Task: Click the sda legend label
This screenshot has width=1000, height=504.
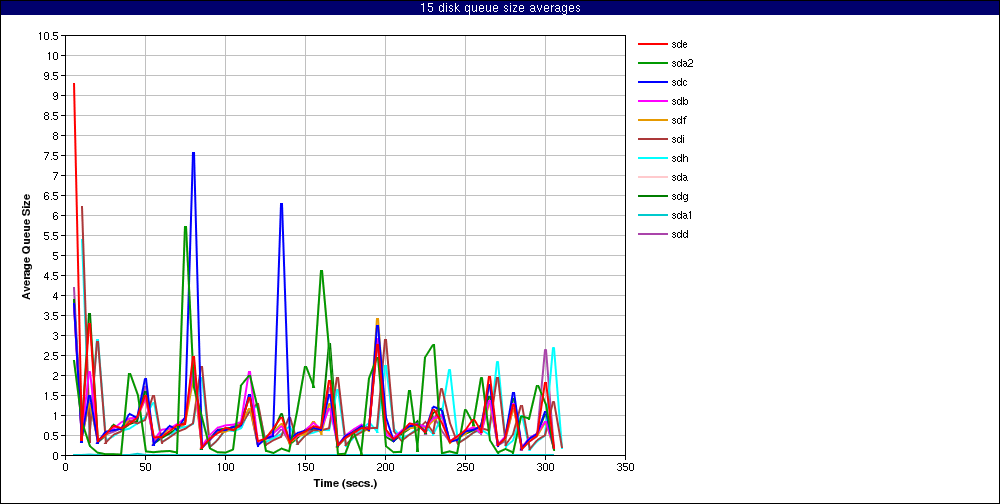Action: pos(679,177)
